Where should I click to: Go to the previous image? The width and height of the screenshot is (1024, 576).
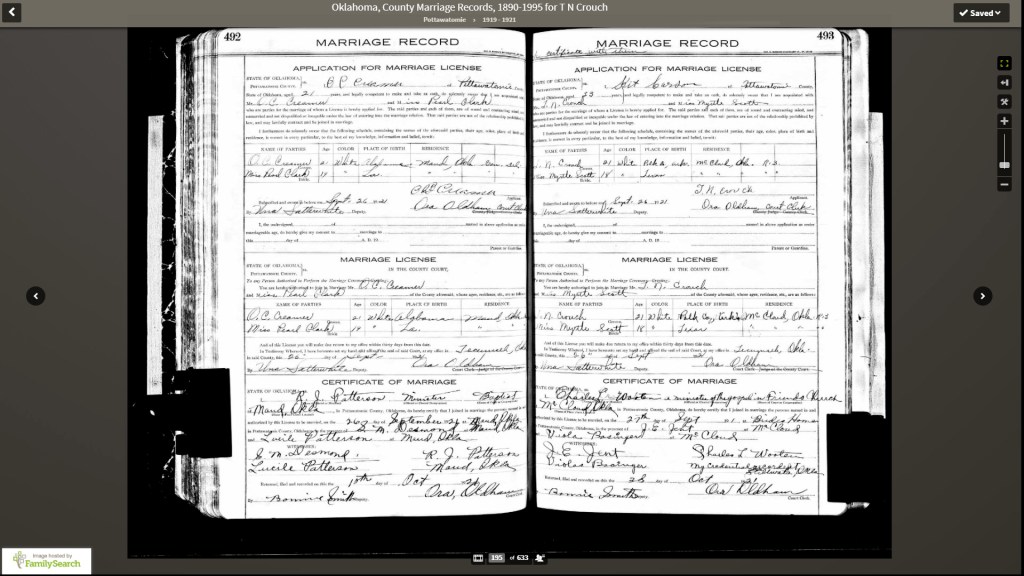pos(36,296)
